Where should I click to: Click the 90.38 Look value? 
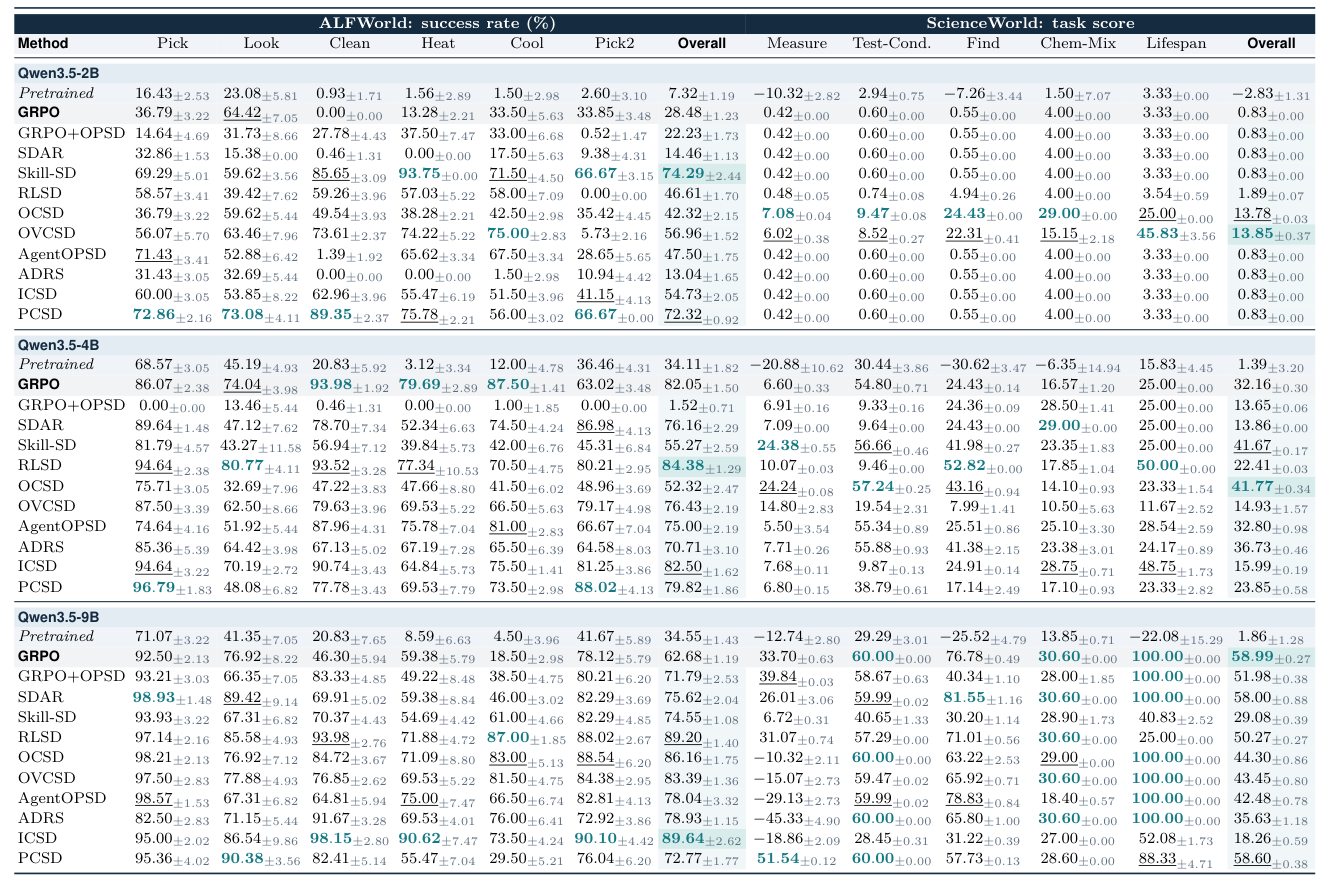[262, 858]
